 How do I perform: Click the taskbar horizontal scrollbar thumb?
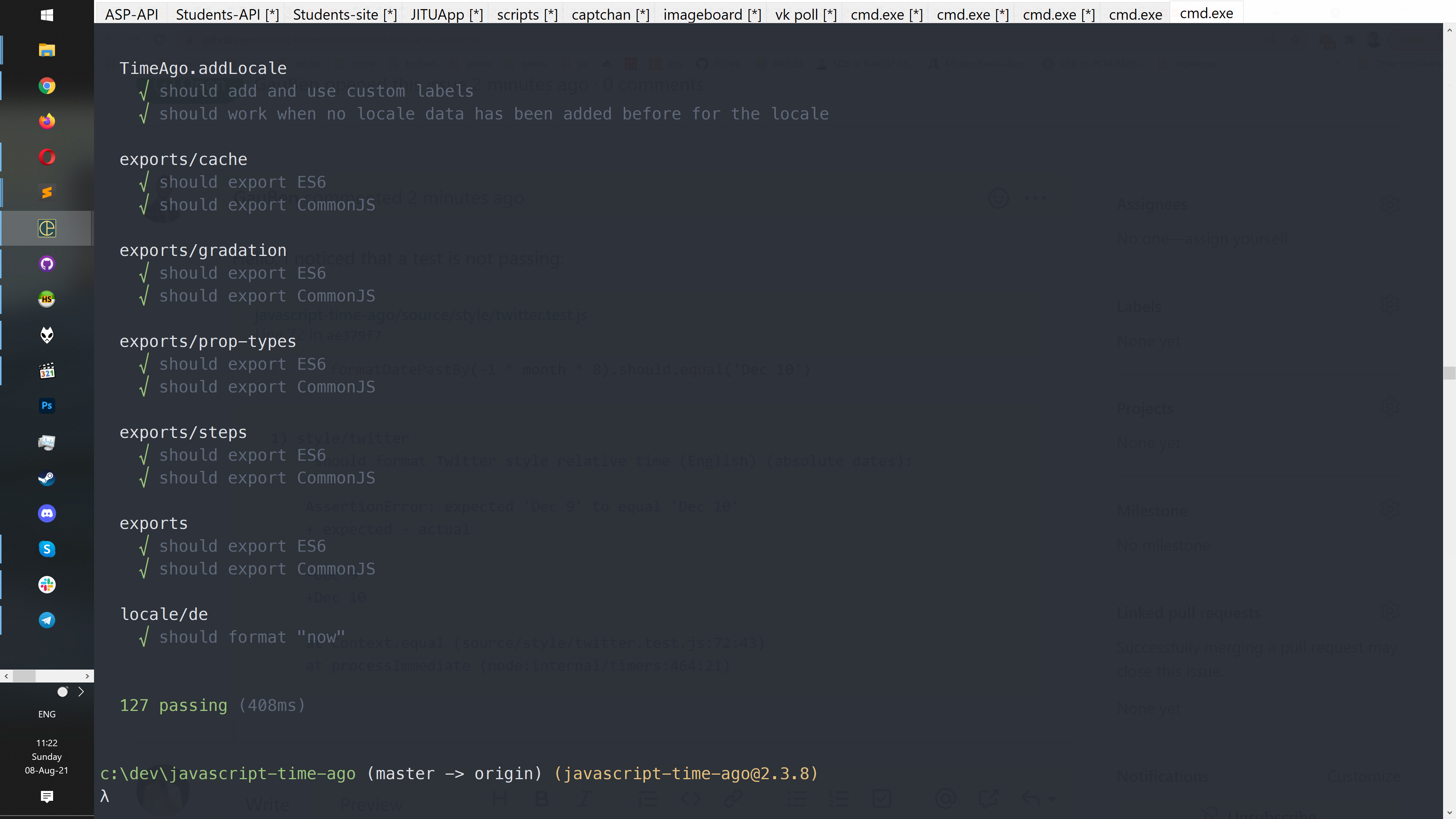pyautogui.click(x=24, y=676)
